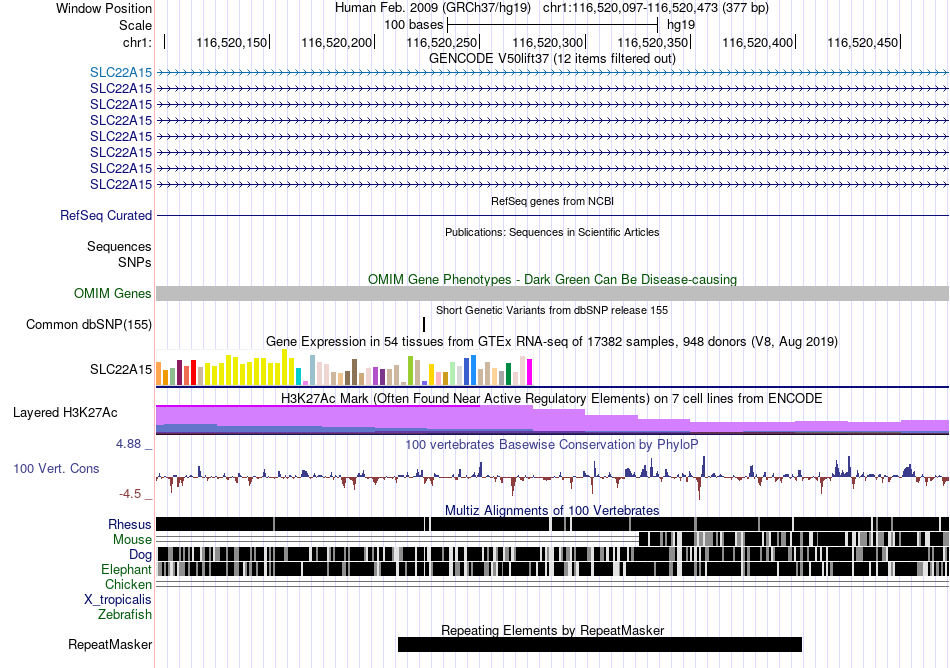Click the black RepeatMasker repeat element bar
950x668 pixels.
tap(600, 644)
